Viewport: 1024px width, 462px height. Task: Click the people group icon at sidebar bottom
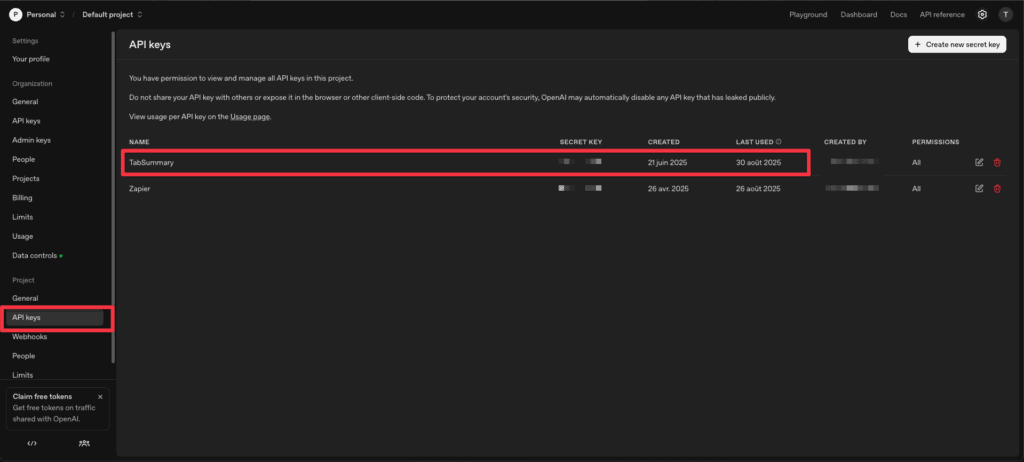[84, 443]
